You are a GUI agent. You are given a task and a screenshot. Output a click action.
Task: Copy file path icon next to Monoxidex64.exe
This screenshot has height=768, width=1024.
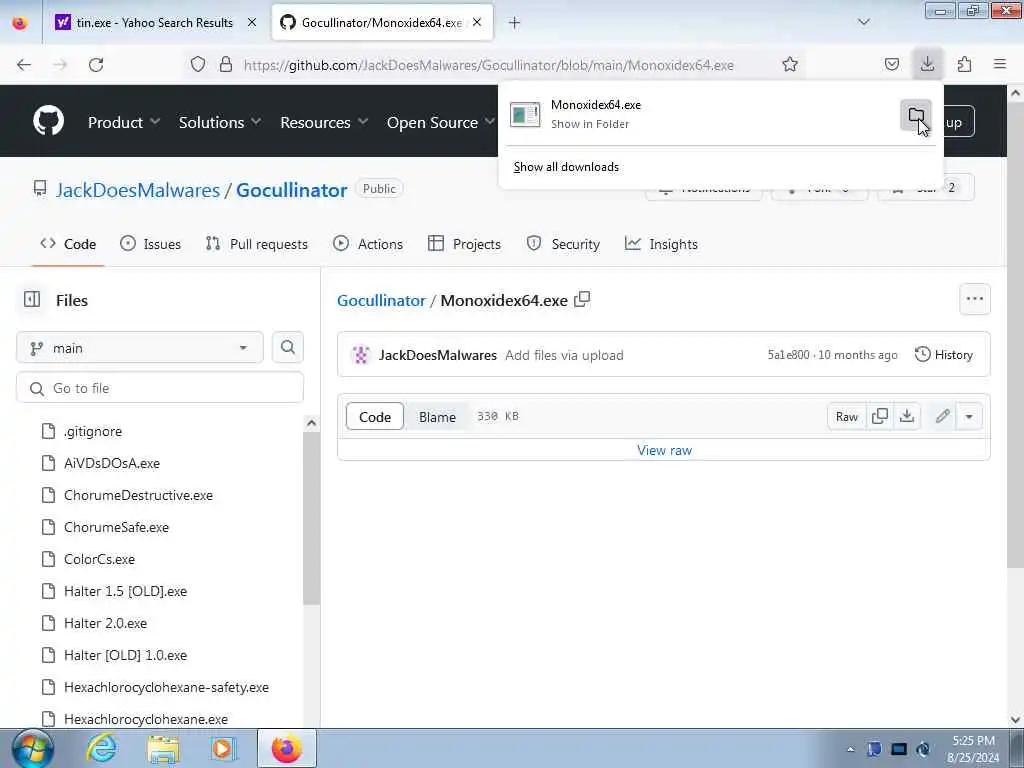click(x=582, y=299)
